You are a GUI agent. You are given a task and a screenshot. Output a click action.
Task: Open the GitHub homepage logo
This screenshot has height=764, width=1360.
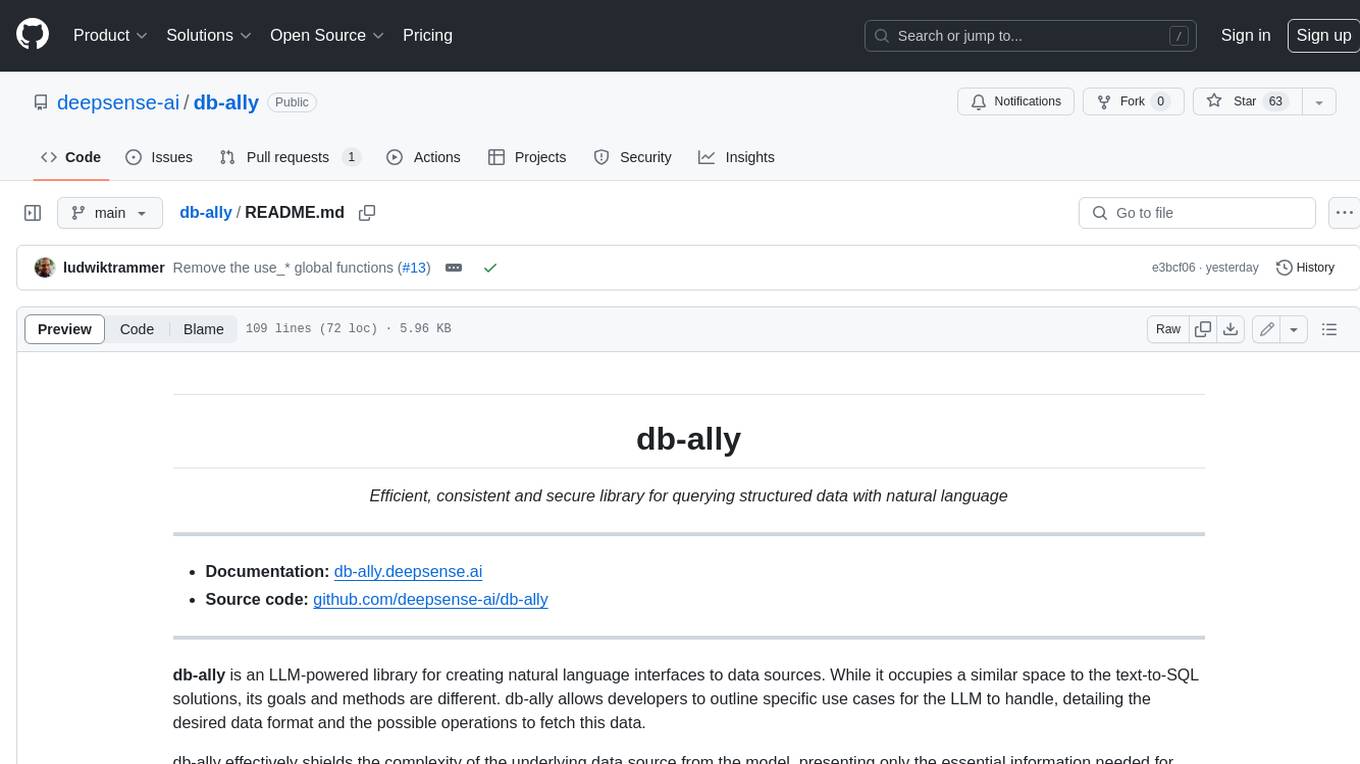32,35
